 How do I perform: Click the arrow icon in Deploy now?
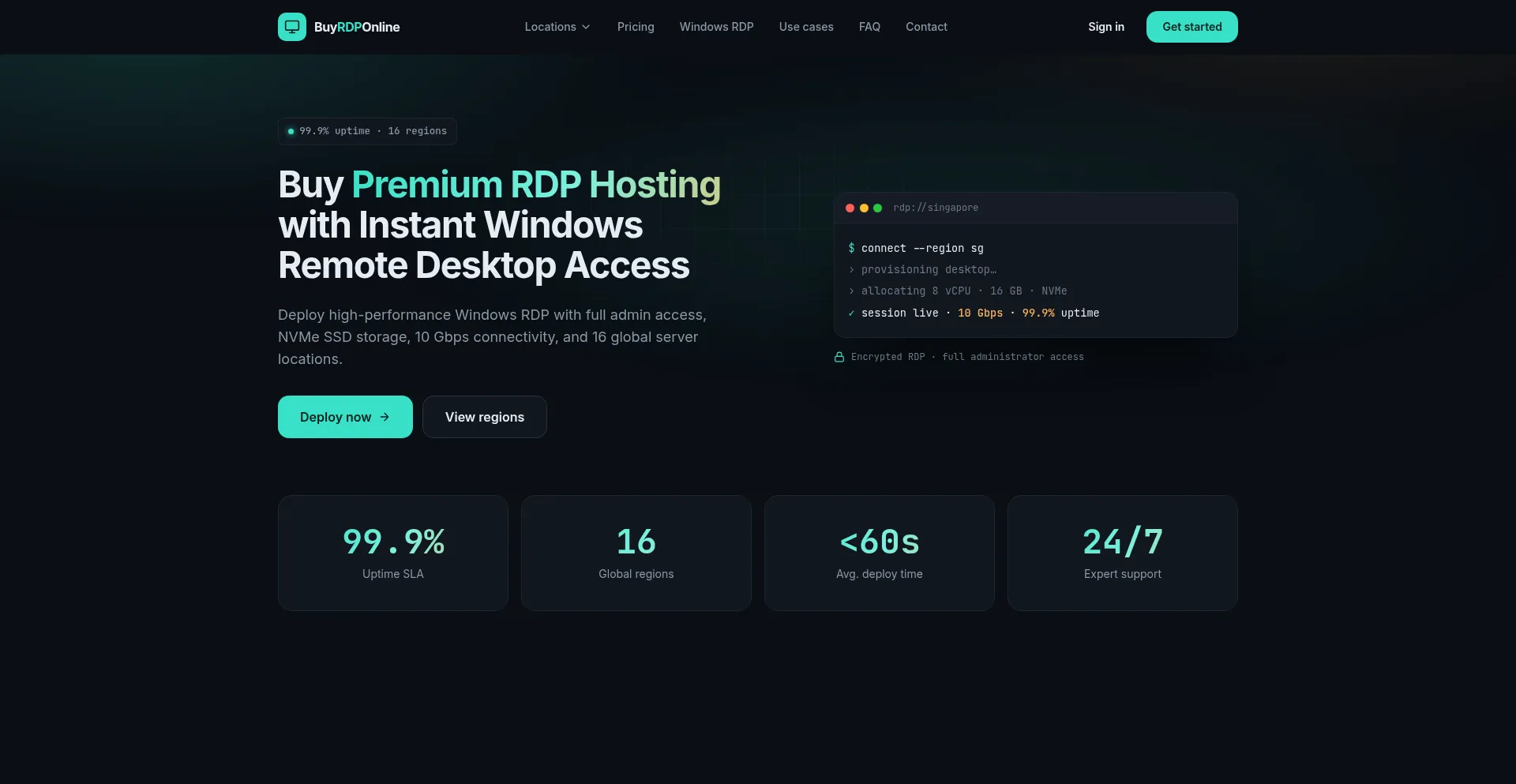(x=385, y=417)
